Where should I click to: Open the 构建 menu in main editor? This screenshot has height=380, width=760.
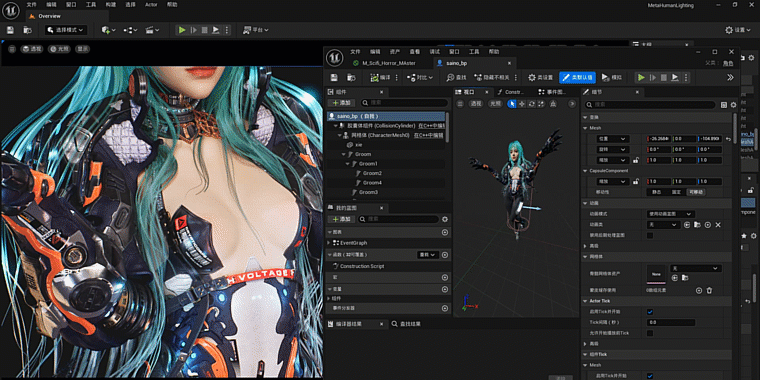(111, 5)
